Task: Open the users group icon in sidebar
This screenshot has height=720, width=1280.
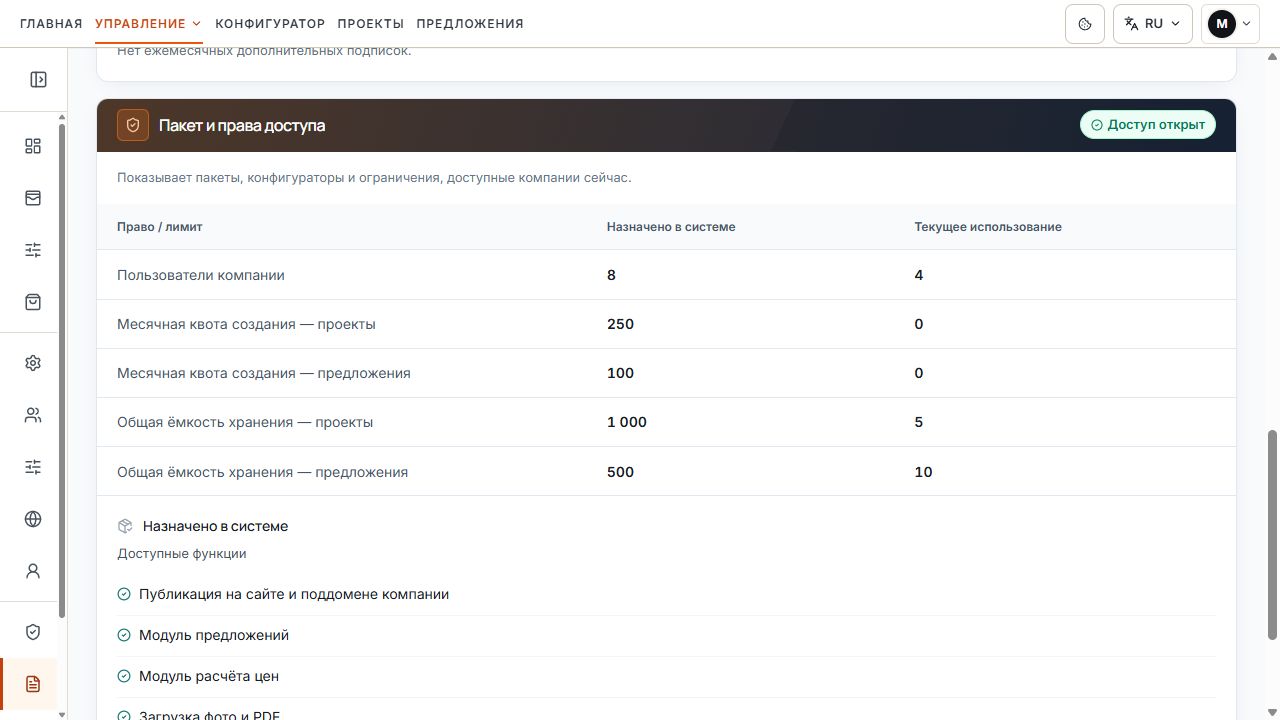Action: (33, 415)
